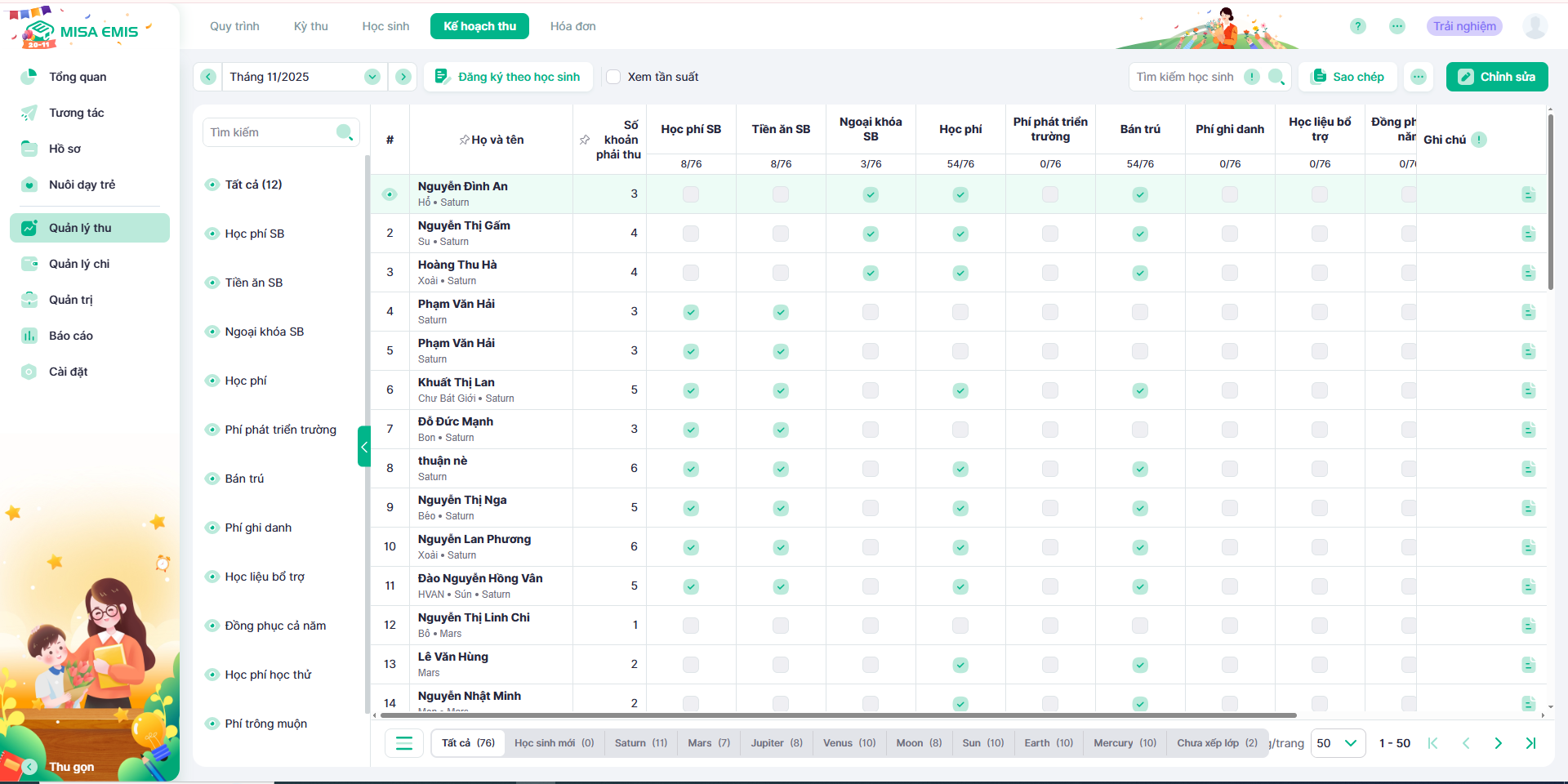Collapse the fee filter side panel
This screenshot has height=784, width=1568.
pyautogui.click(x=364, y=446)
